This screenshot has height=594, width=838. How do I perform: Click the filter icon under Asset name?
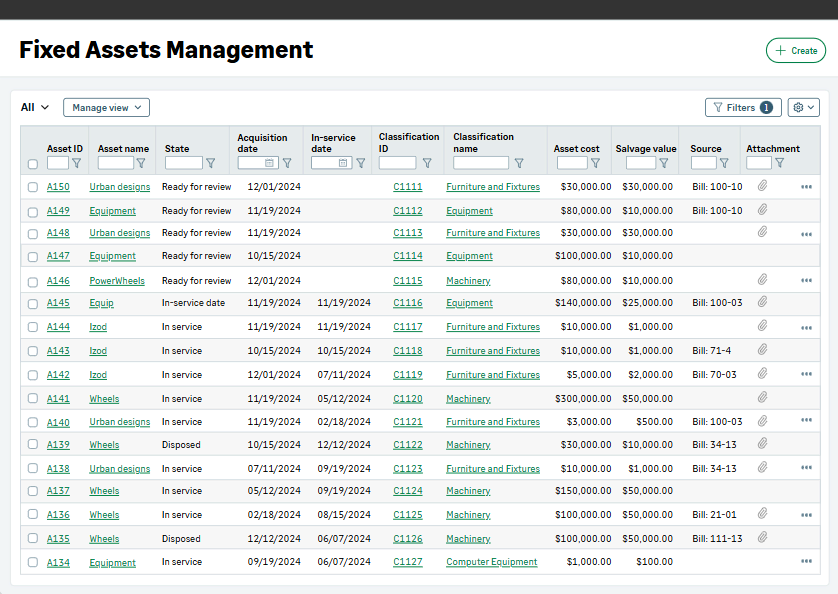pyautogui.click(x=141, y=163)
